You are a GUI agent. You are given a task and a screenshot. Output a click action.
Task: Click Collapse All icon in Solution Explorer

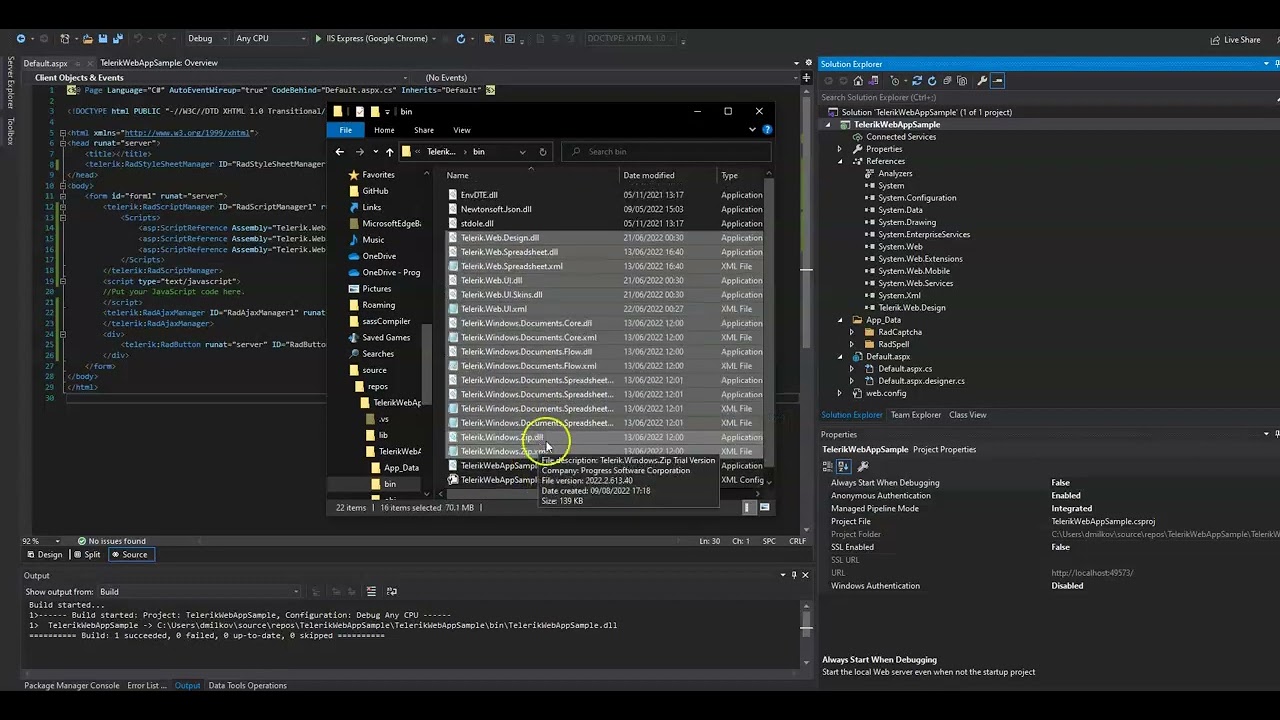(x=947, y=81)
